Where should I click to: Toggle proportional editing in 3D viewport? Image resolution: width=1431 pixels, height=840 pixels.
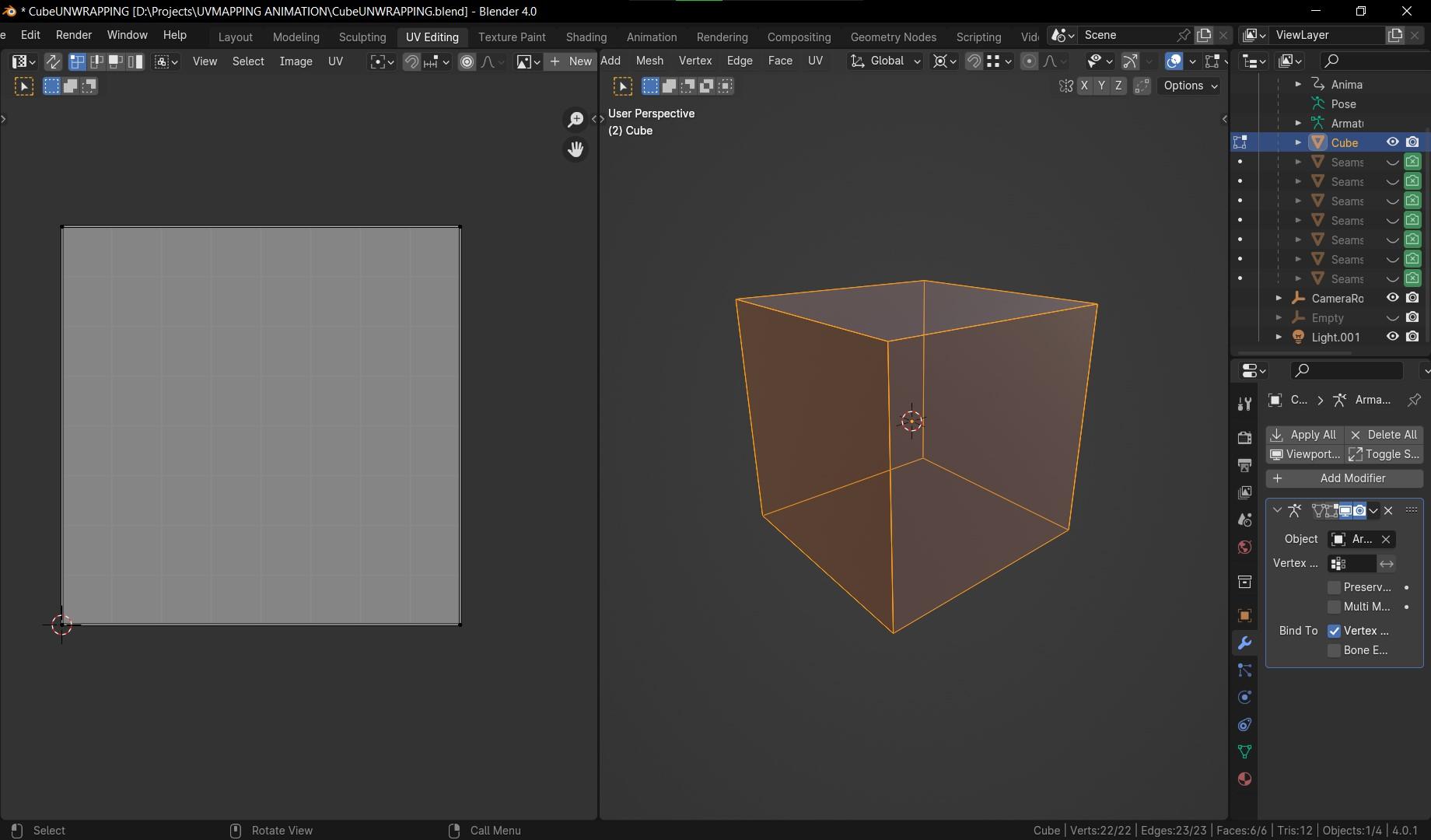tap(1029, 61)
